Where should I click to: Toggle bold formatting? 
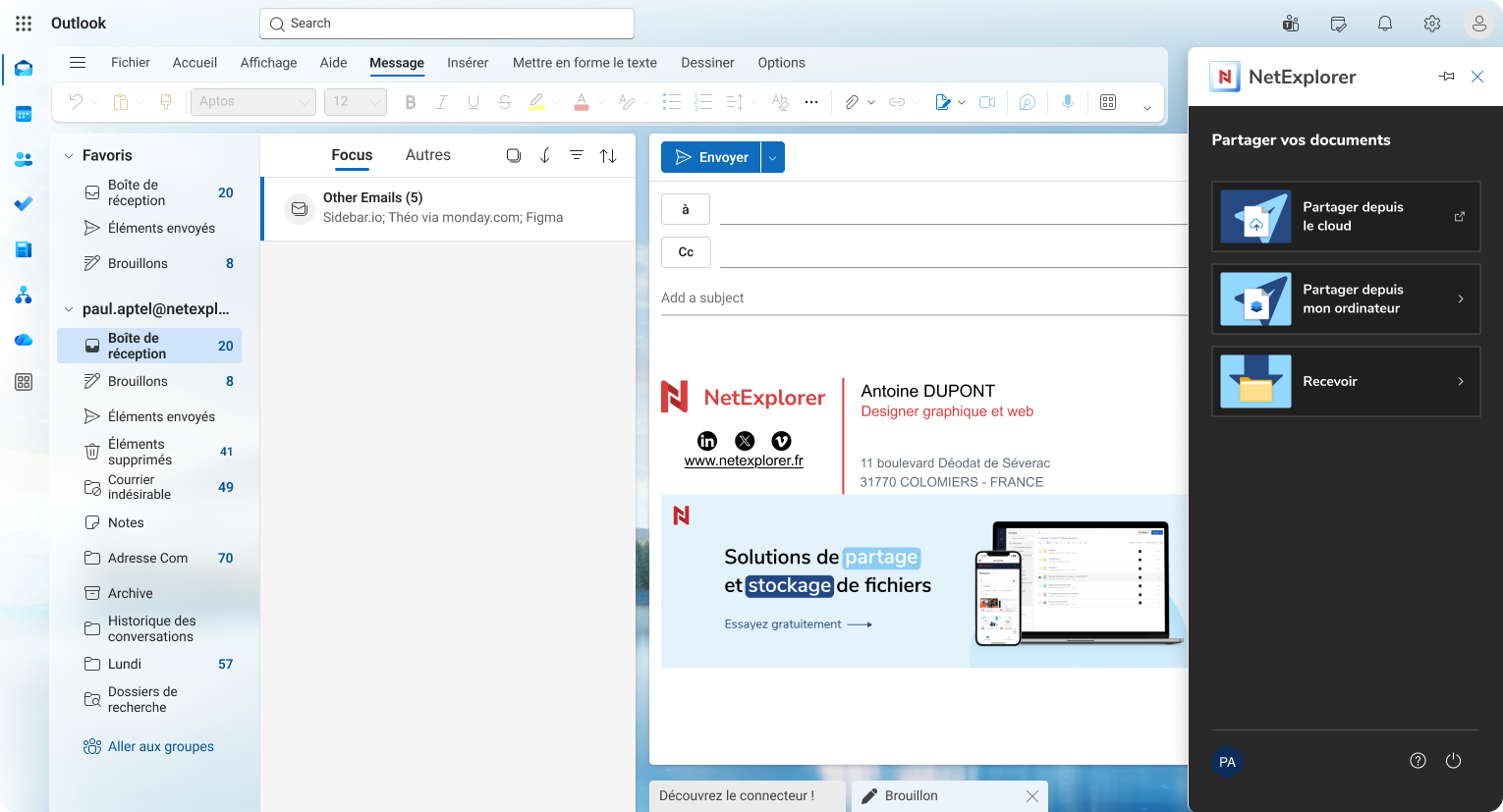410,101
